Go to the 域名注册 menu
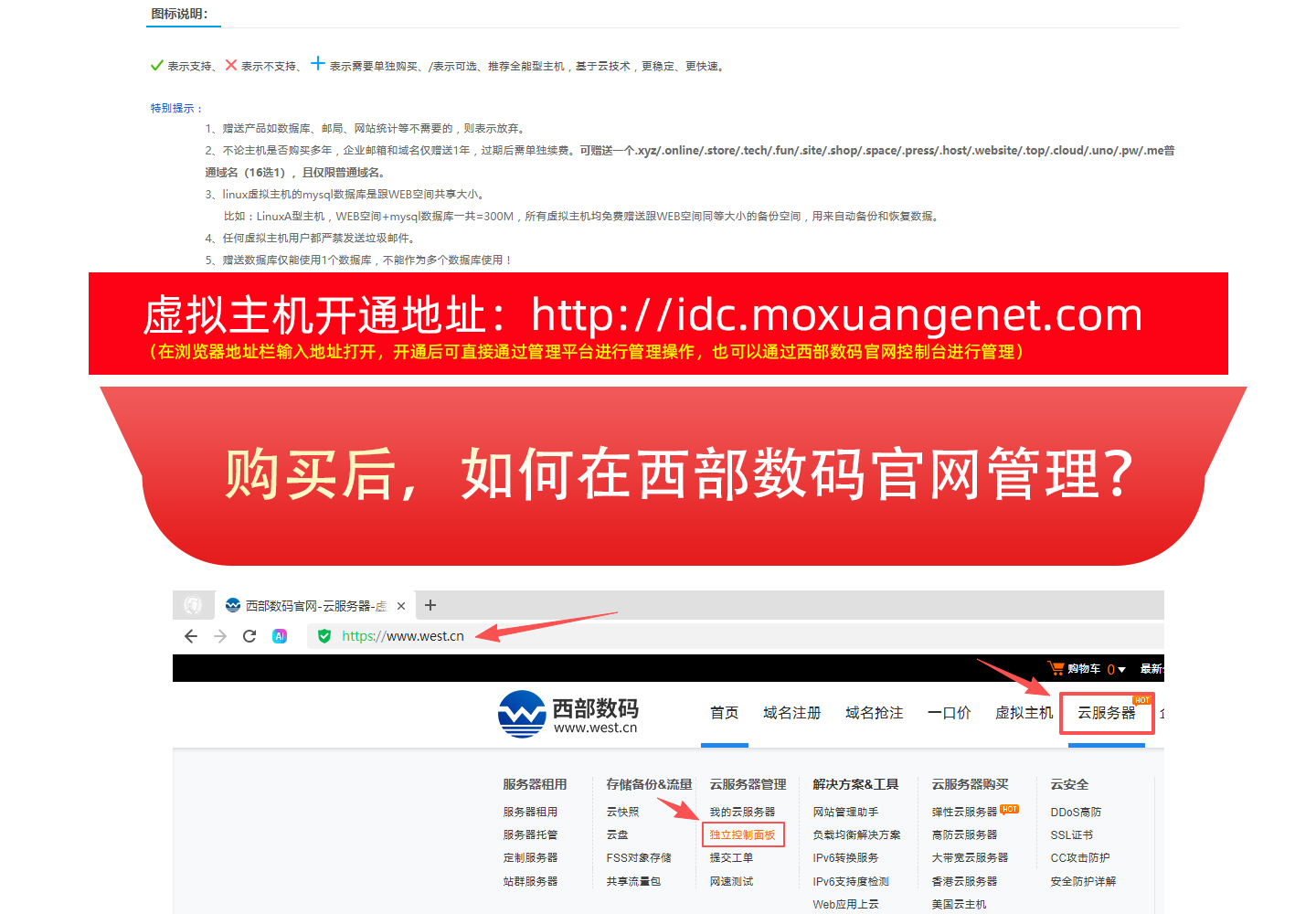Image resolution: width=1316 pixels, height=914 pixels. pos(791,713)
